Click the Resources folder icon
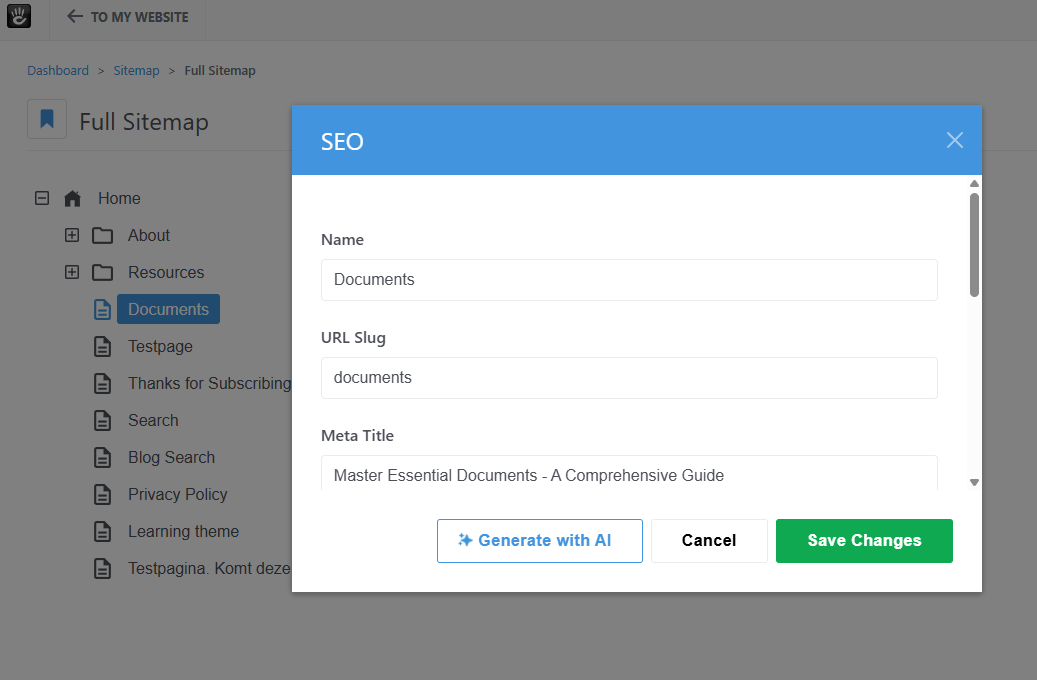The width and height of the screenshot is (1037, 680). (102, 273)
